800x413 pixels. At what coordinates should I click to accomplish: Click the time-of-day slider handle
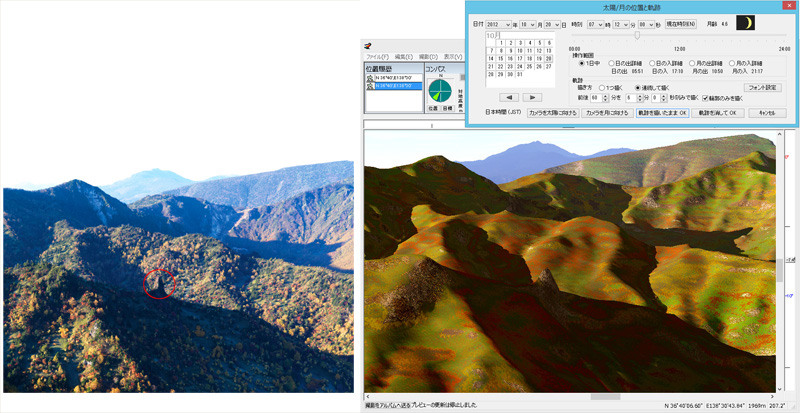tap(637, 36)
